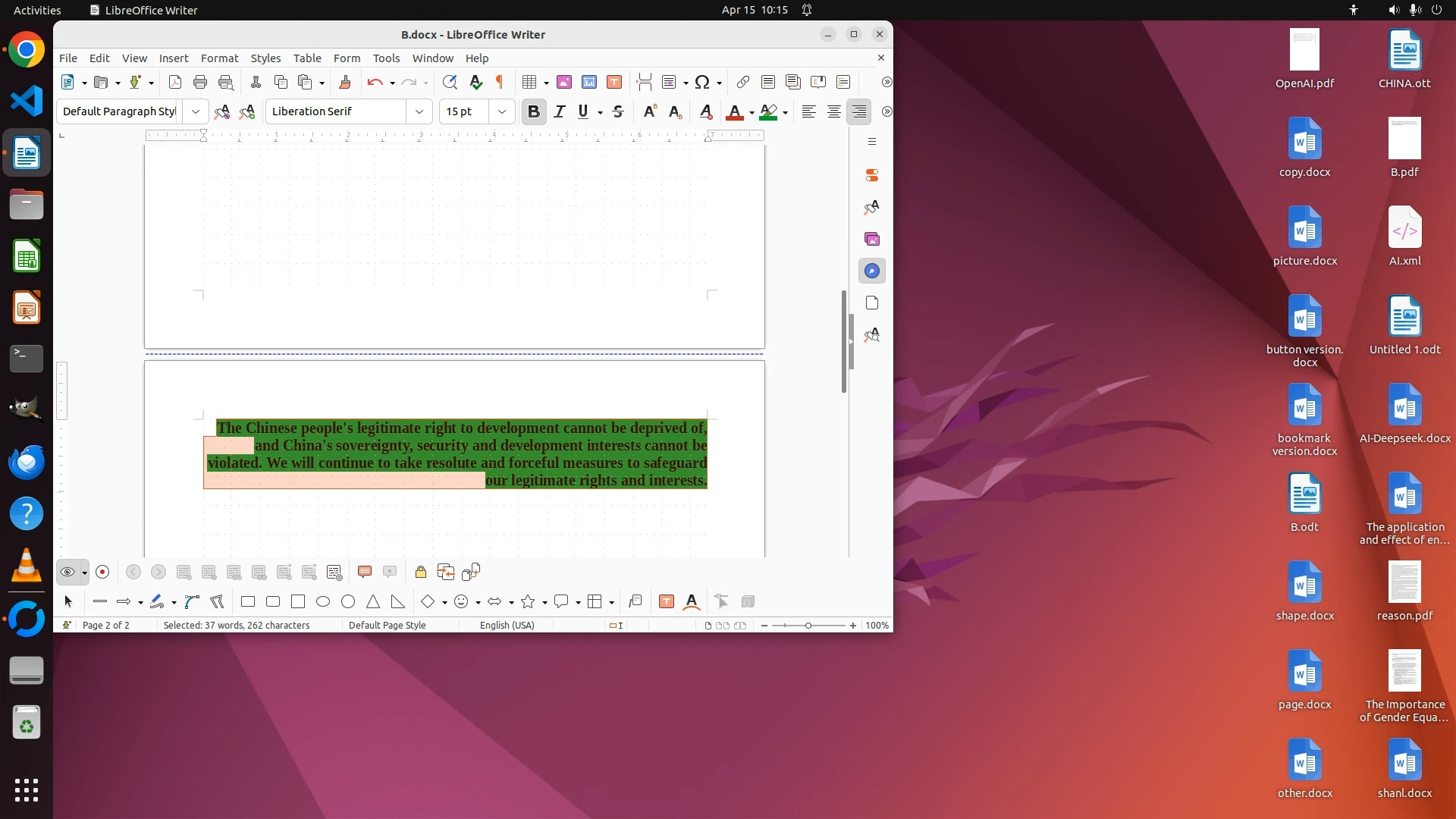Toggle Bold formatting off
This screenshot has width=1456, height=819.
click(x=534, y=112)
